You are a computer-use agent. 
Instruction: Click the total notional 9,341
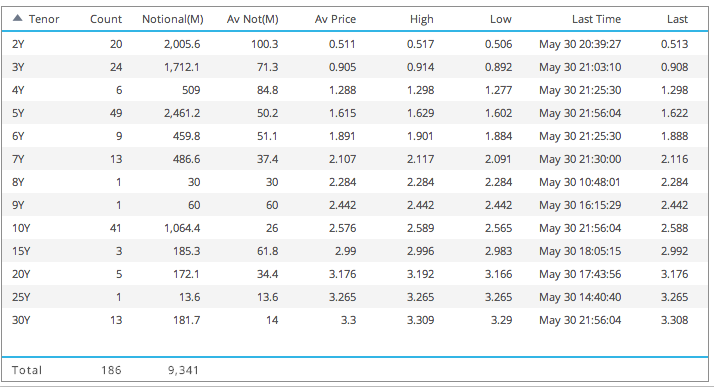click(184, 370)
